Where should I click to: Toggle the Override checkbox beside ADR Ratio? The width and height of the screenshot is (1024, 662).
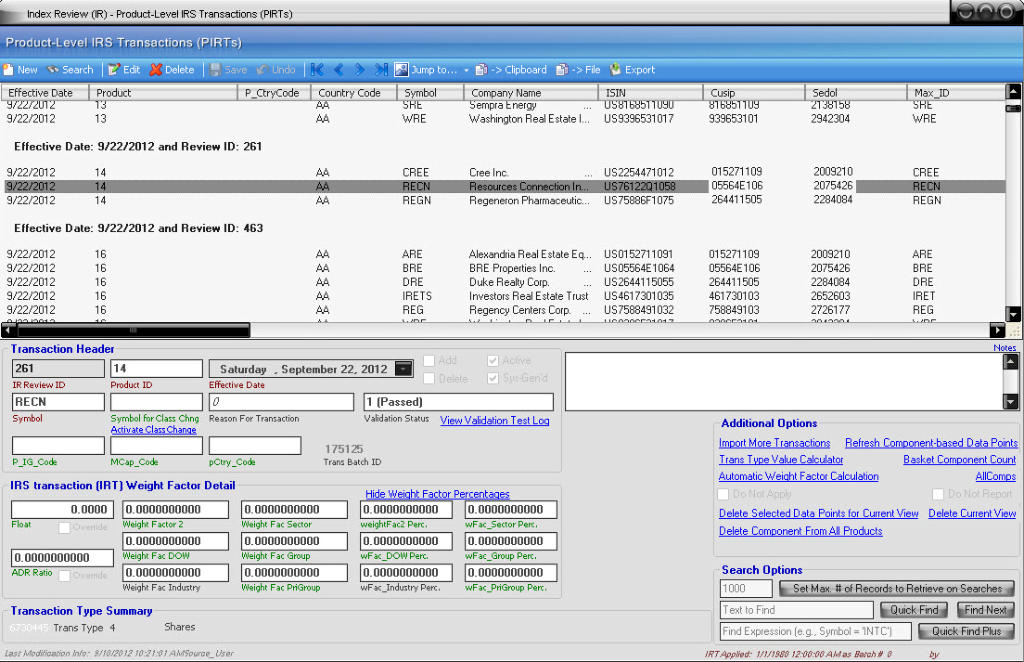[x=65, y=576]
